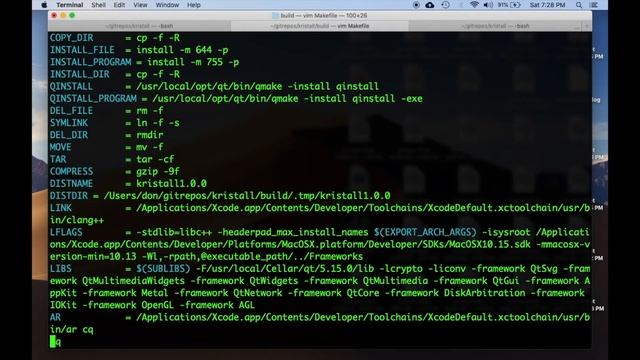Click the COMPRESS variable name

[71, 171]
